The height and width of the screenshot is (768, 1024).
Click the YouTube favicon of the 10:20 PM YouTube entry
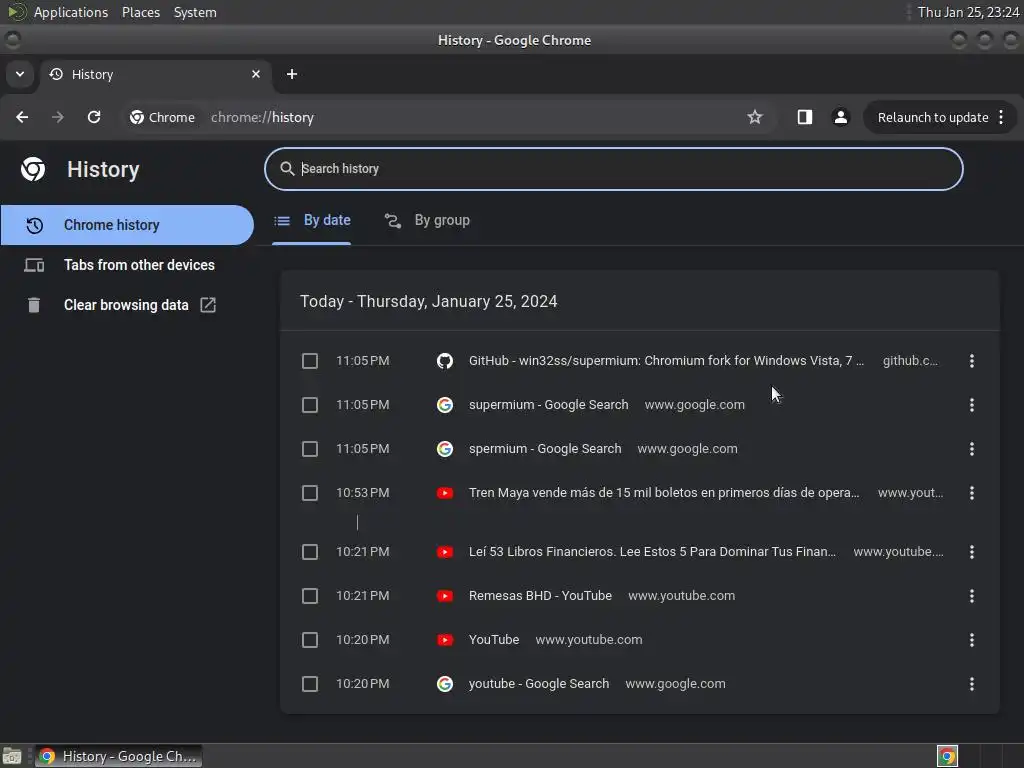point(445,640)
